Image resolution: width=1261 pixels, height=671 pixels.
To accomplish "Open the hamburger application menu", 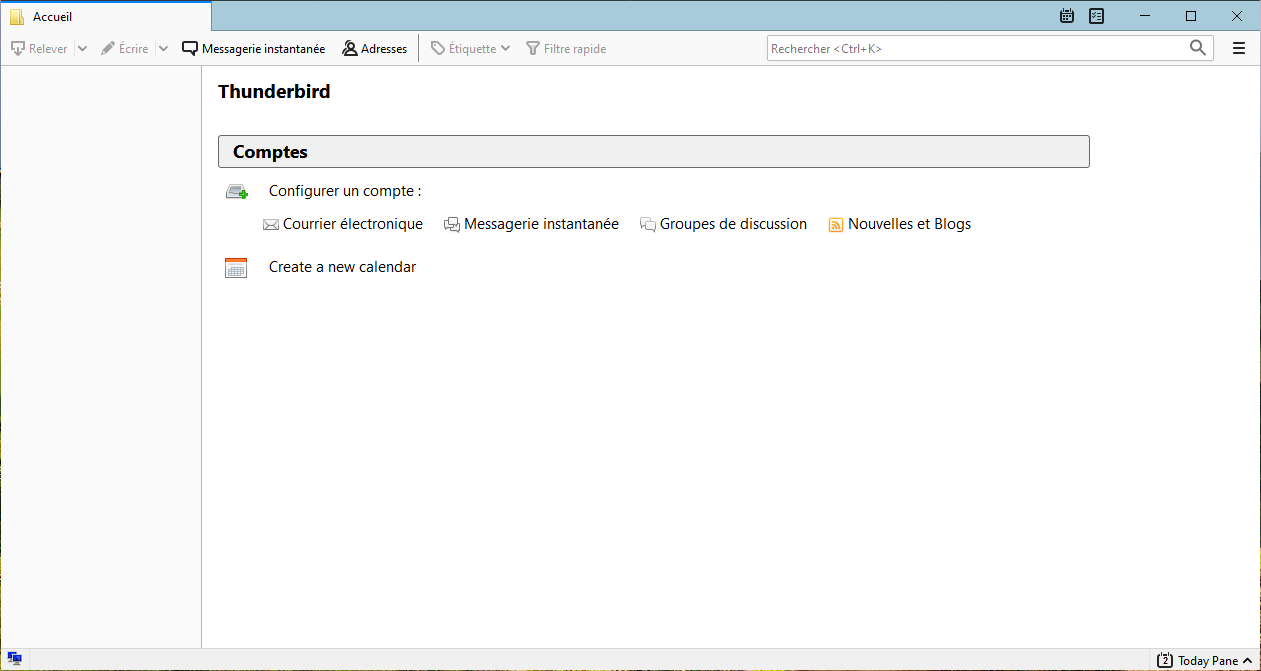I will (x=1239, y=48).
